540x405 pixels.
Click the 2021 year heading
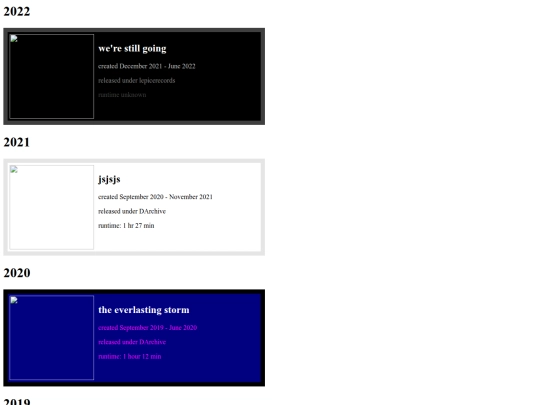click(17, 142)
